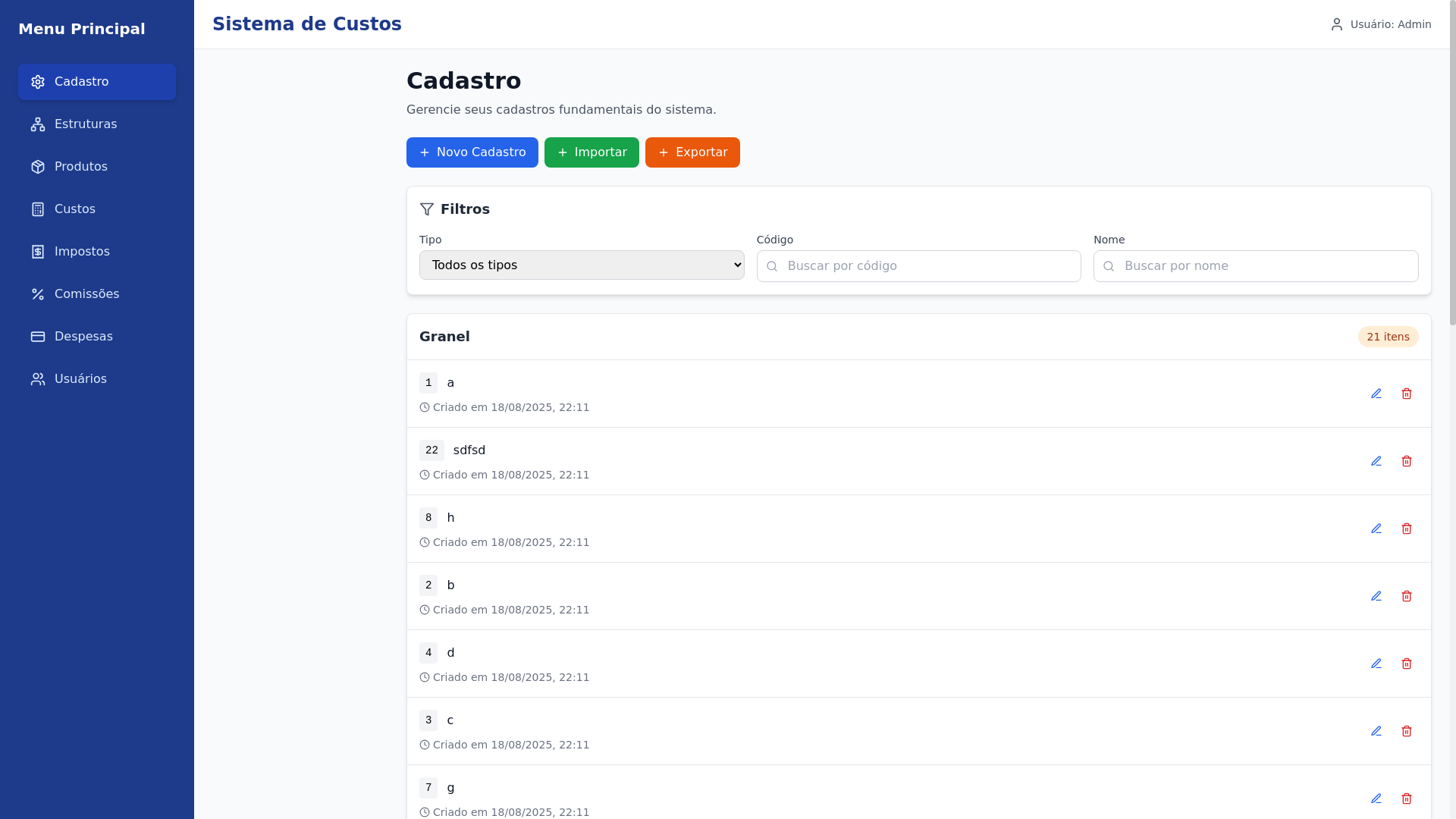Click the Novo Cadastro button
Image resolution: width=1456 pixels, height=819 pixels.
coord(472,152)
